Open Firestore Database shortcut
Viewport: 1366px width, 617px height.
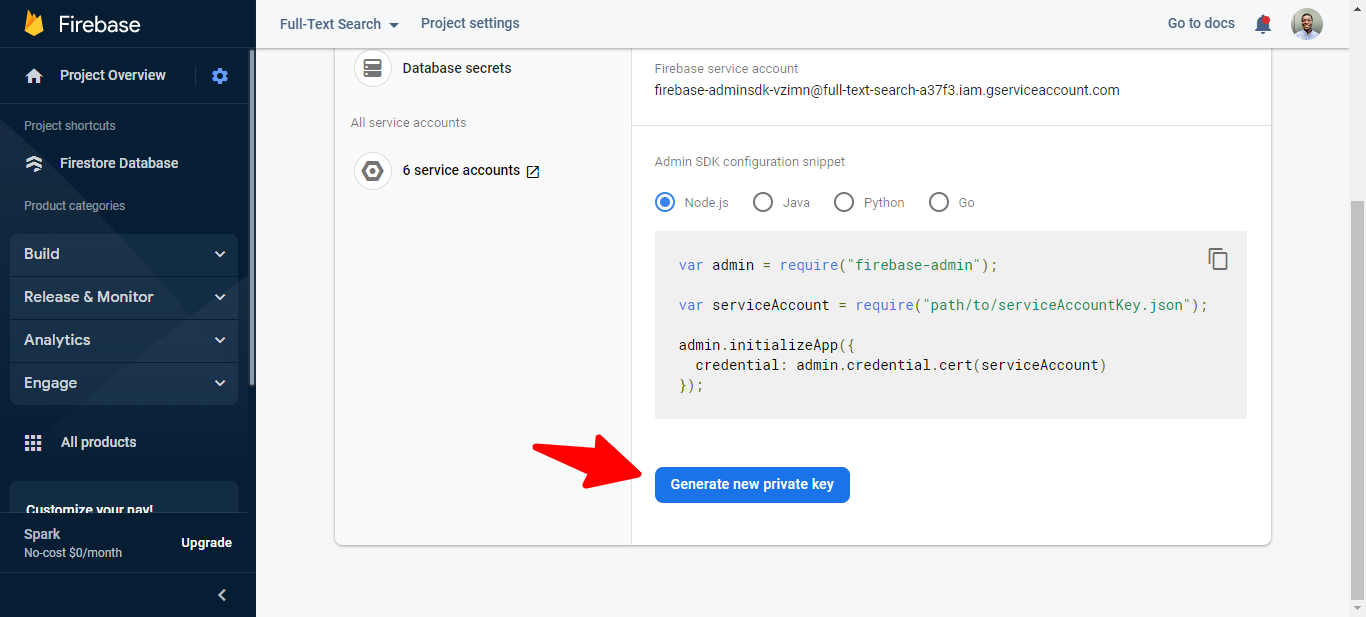(119, 164)
